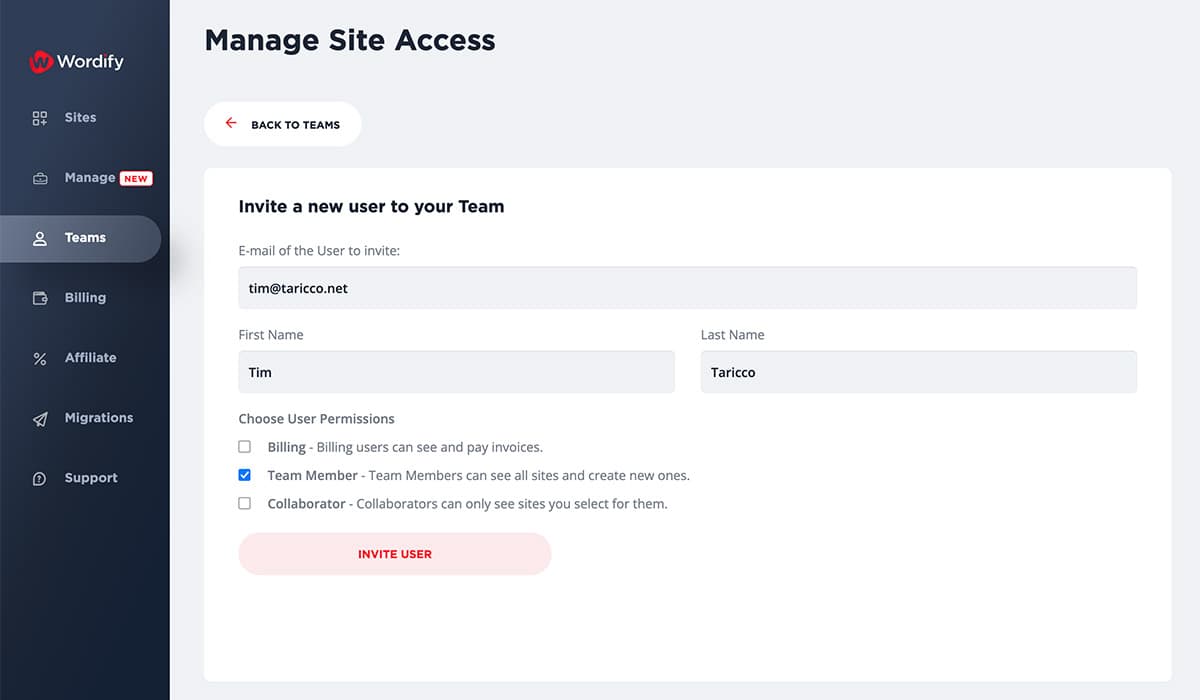Select Teams in the sidebar
The width and height of the screenshot is (1200, 700).
pyautogui.click(x=80, y=238)
